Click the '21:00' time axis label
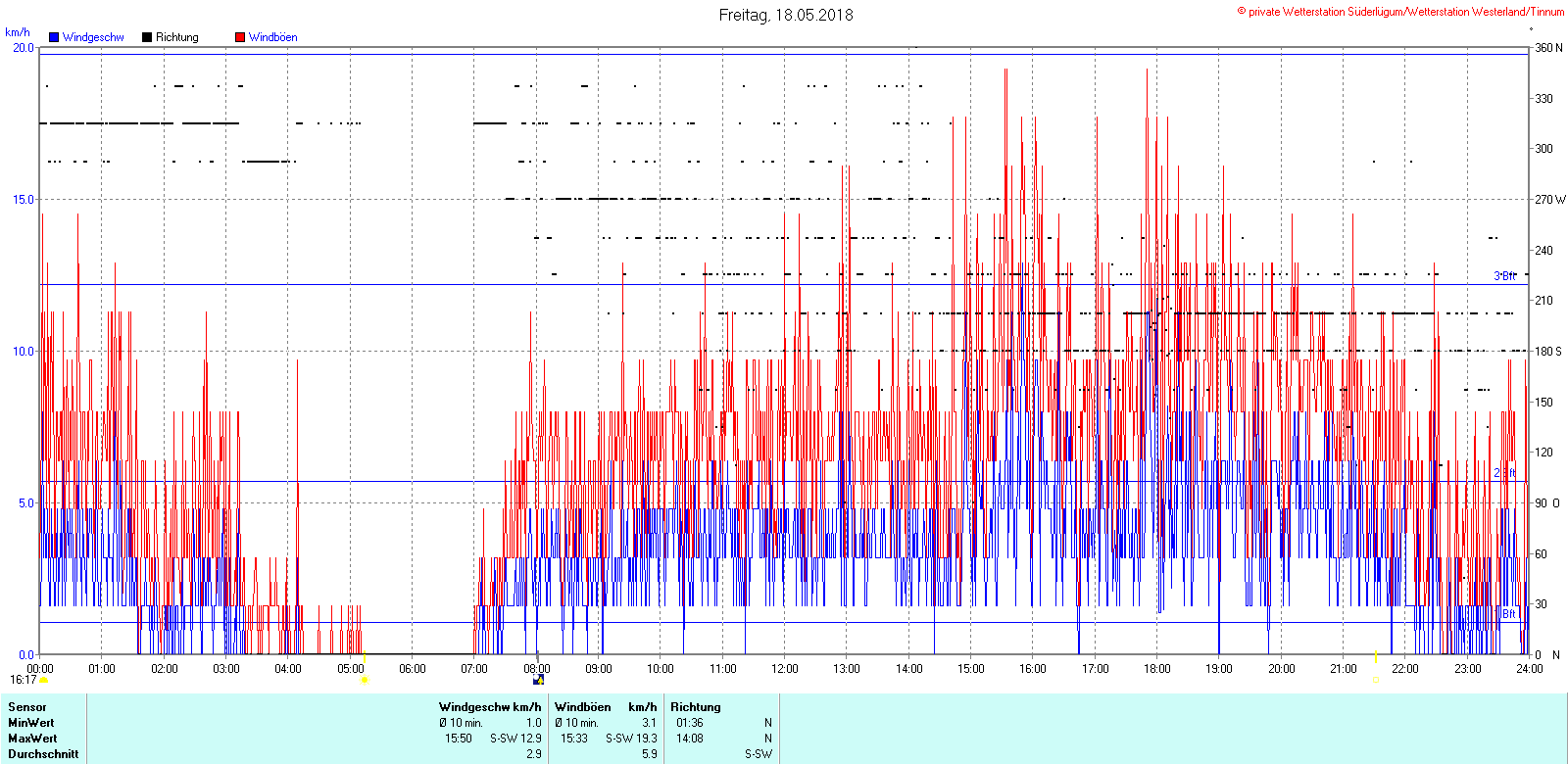 (1344, 669)
